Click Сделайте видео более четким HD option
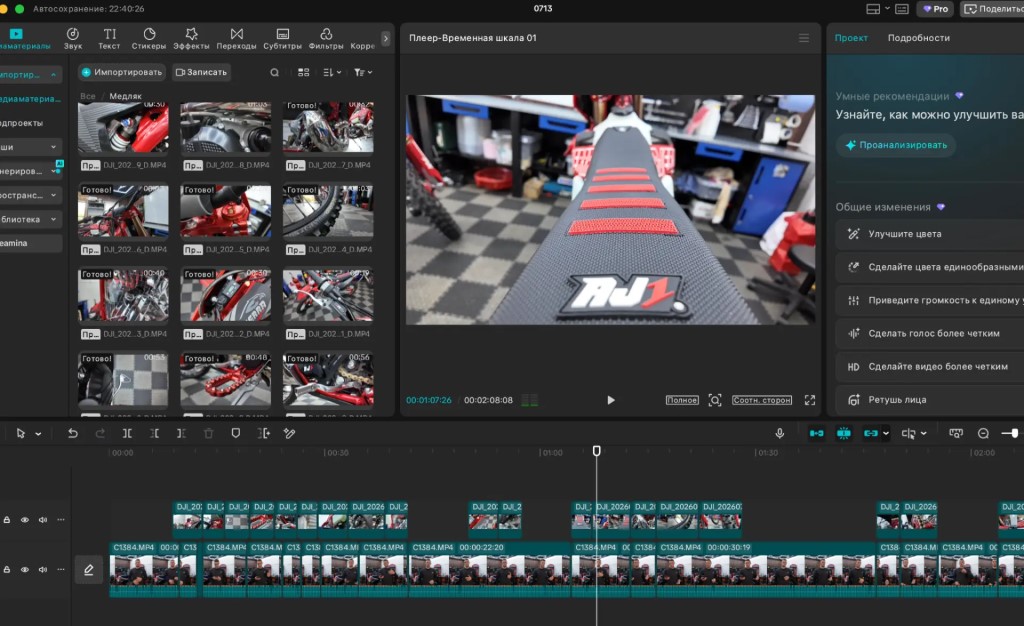The width and height of the screenshot is (1024, 626). [x=929, y=366]
